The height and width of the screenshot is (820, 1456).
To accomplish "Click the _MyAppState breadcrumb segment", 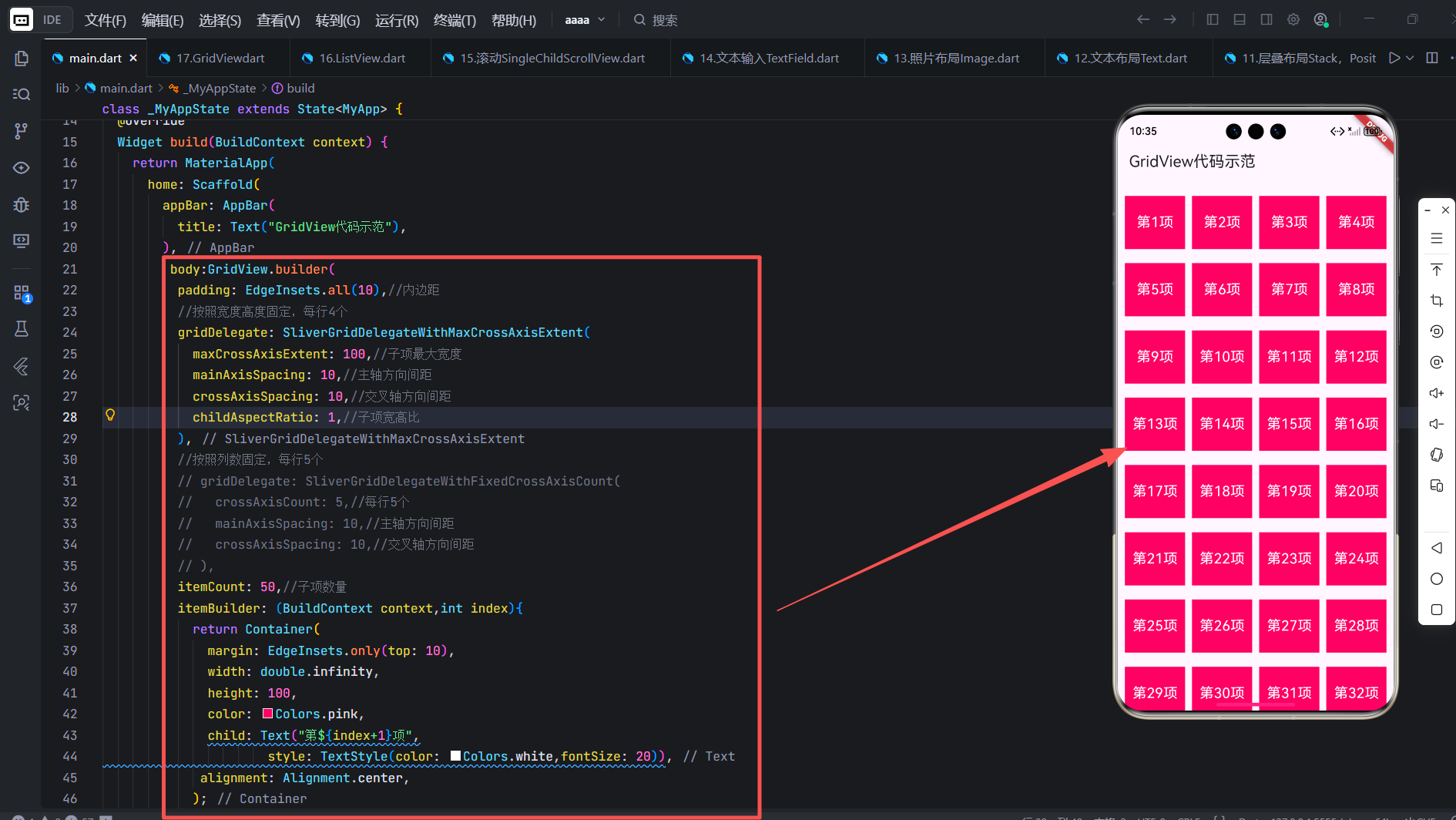I will point(213,88).
